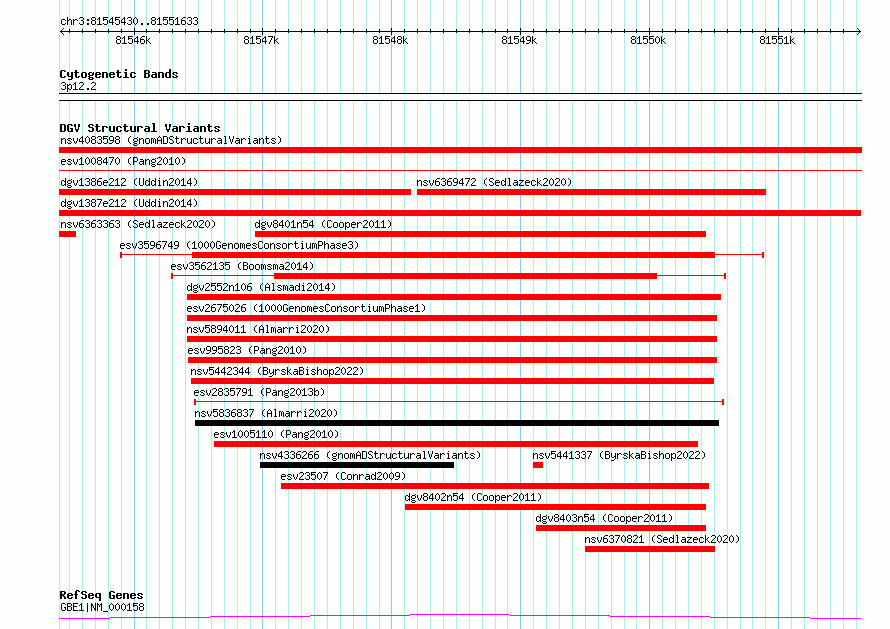This screenshot has height=629, width=890.
Task: Open the dgv8402n54 (Cooper2011) label
Action: pyautogui.click(x=473, y=497)
